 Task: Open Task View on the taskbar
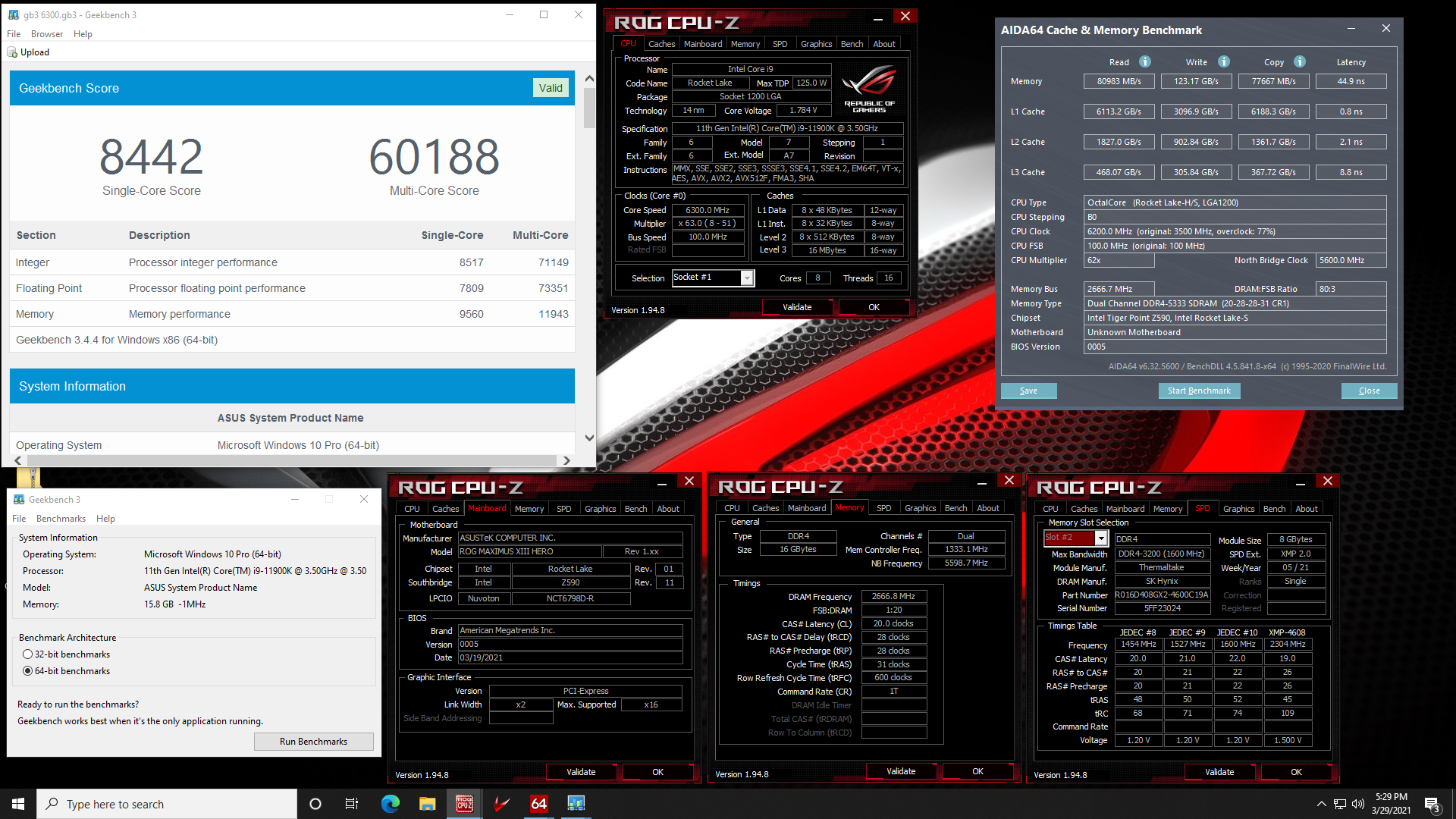point(352,804)
